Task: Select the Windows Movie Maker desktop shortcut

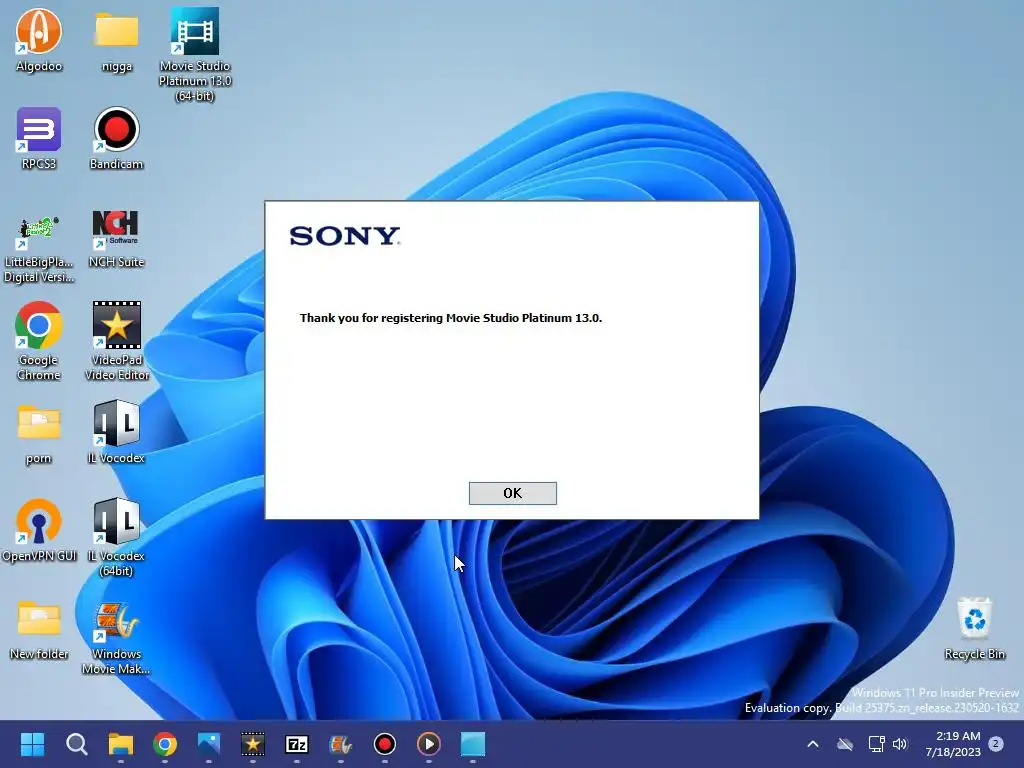Action: click(x=116, y=638)
